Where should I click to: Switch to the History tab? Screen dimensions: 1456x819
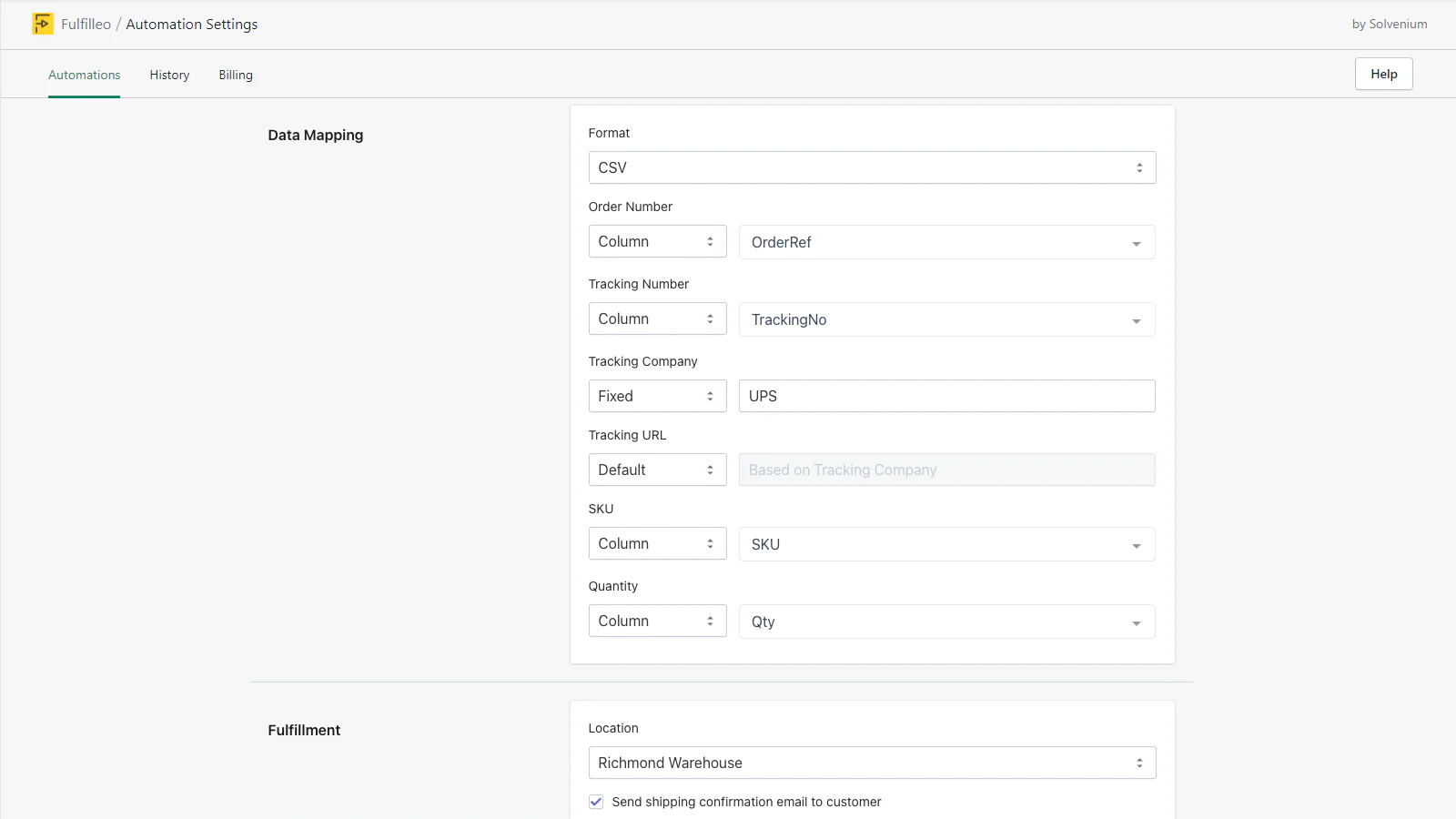[x=169, y=75]
